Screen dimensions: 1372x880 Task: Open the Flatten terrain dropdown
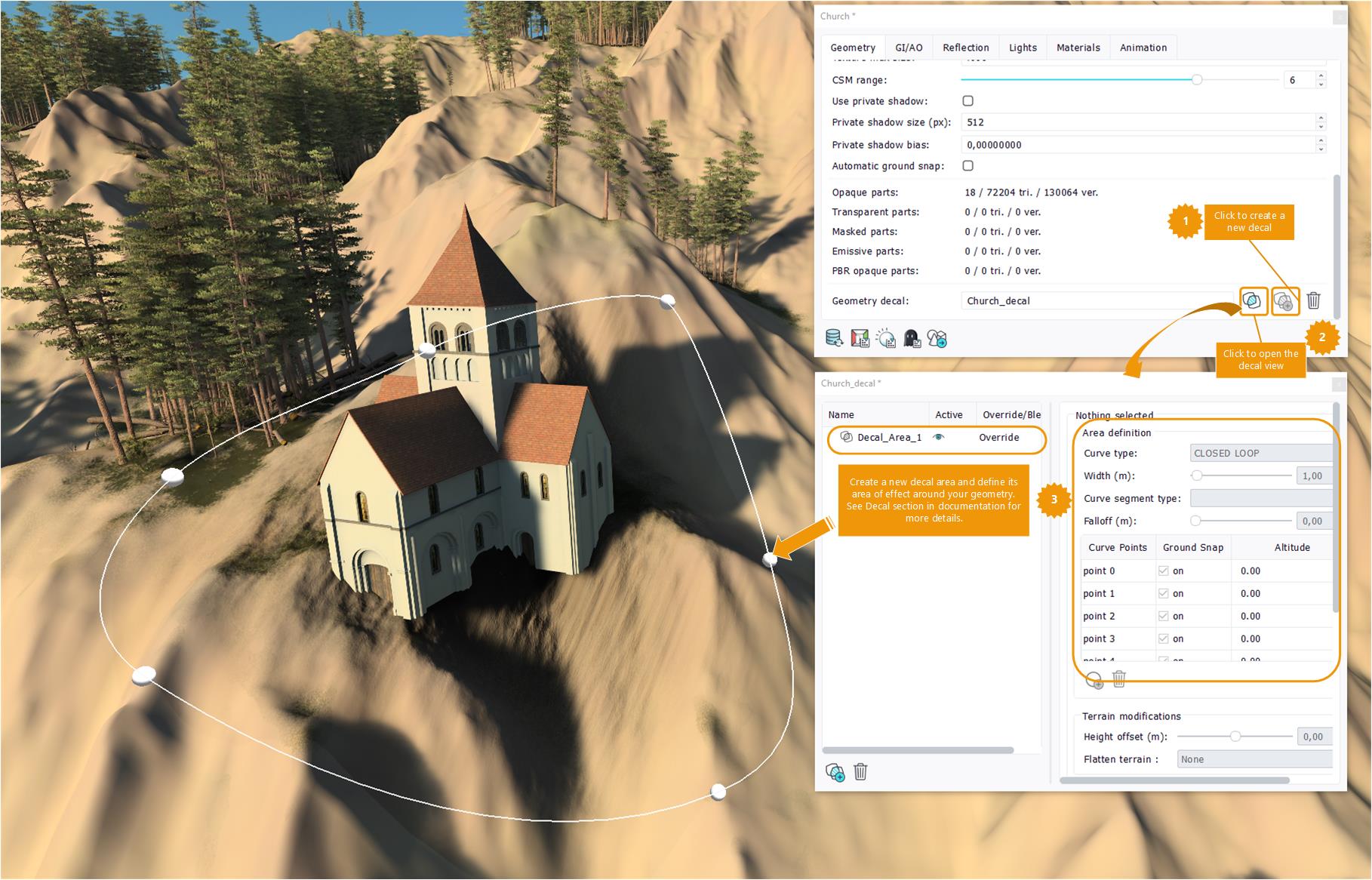[1254, 759]
